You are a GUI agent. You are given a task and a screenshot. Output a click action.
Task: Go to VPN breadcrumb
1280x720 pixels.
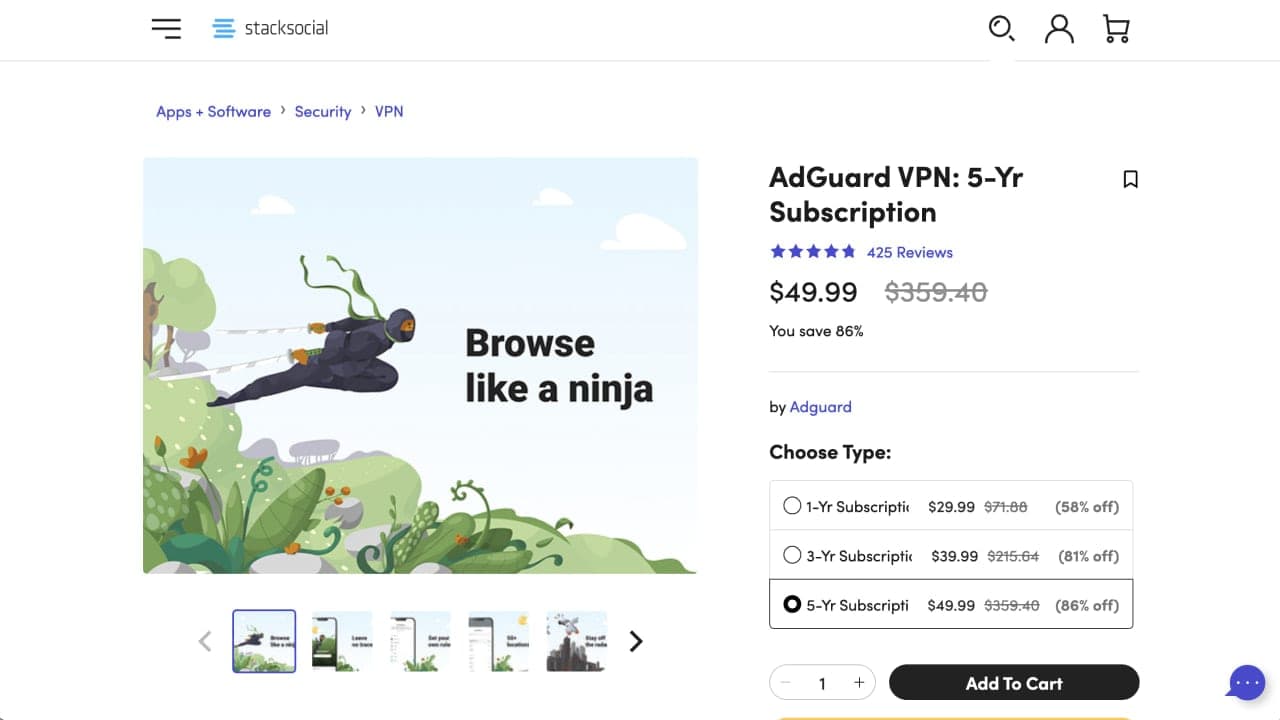pos(389,111)
